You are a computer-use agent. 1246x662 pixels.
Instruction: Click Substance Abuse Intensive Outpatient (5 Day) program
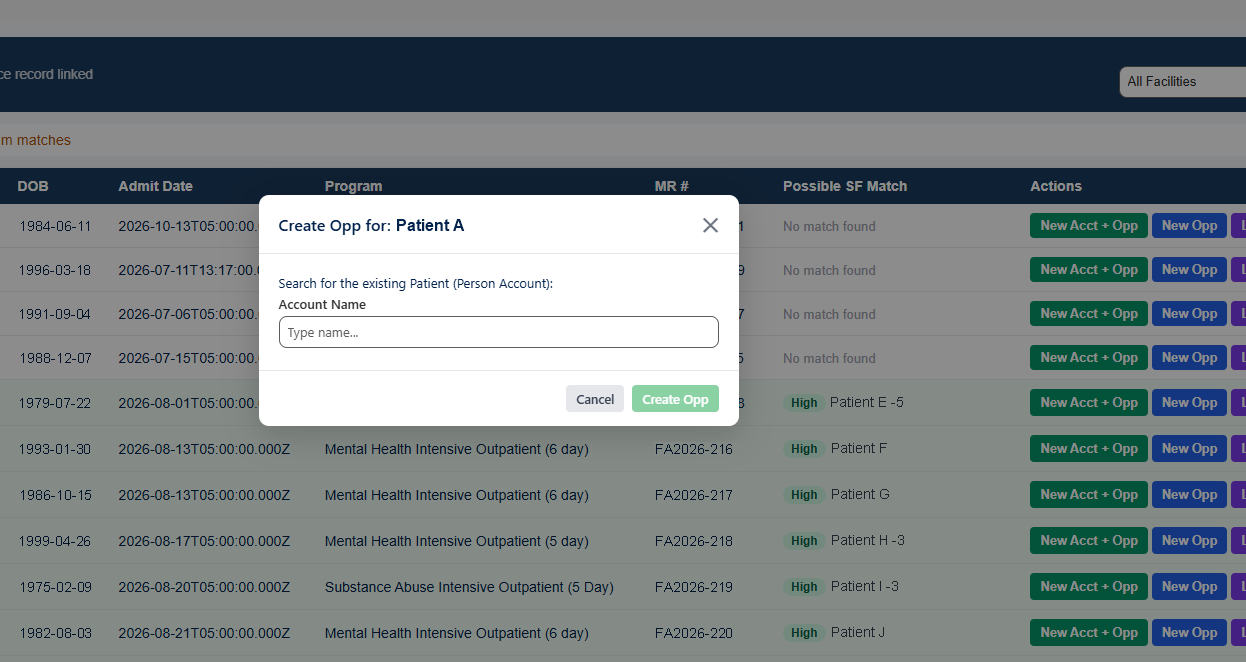point(469,587)
